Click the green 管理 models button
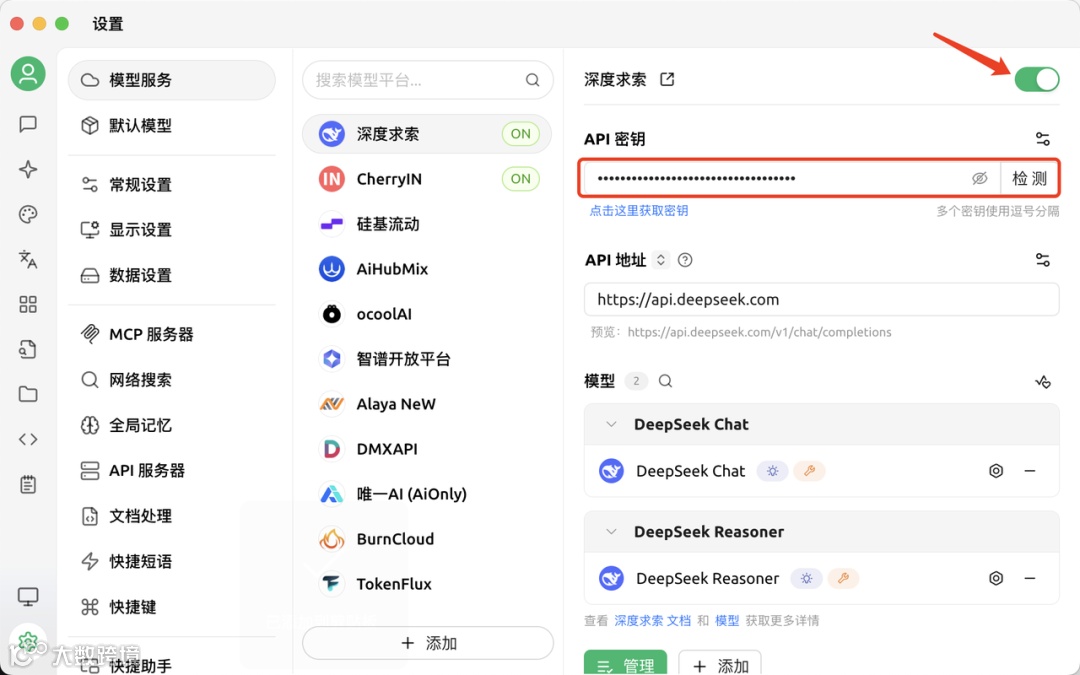The height and width of the screenshot is (675, 1080). click(x=625, y=663)
